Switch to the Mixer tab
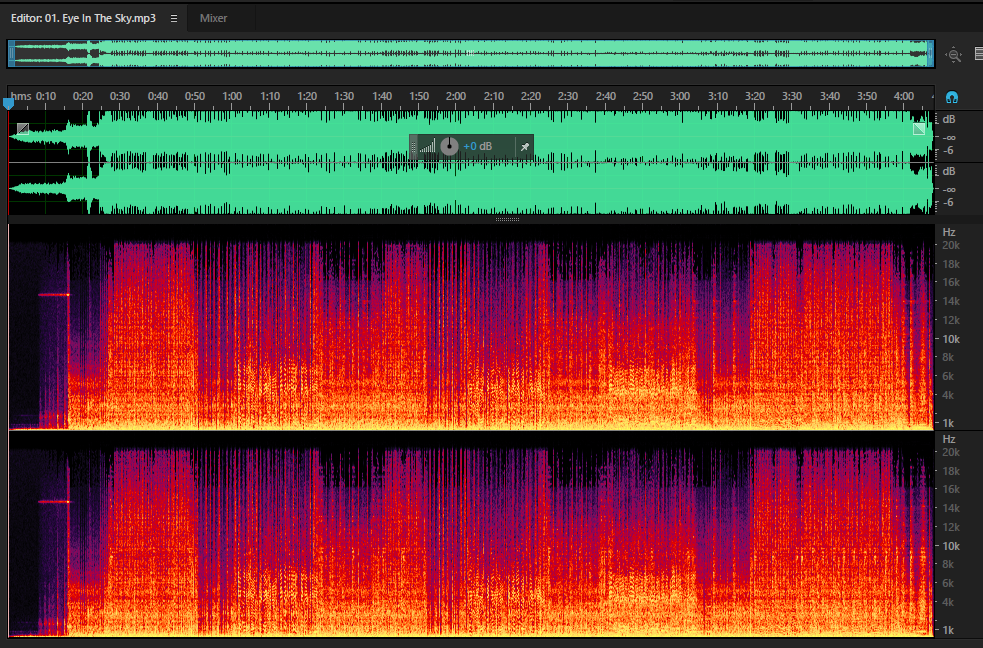Viewport: 983px width, 648px height. [x=213, y=18]
